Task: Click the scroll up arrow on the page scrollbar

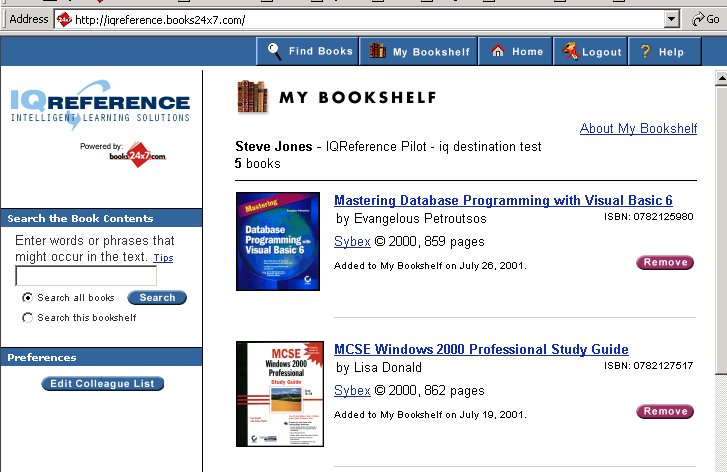Action: (721, 78)
